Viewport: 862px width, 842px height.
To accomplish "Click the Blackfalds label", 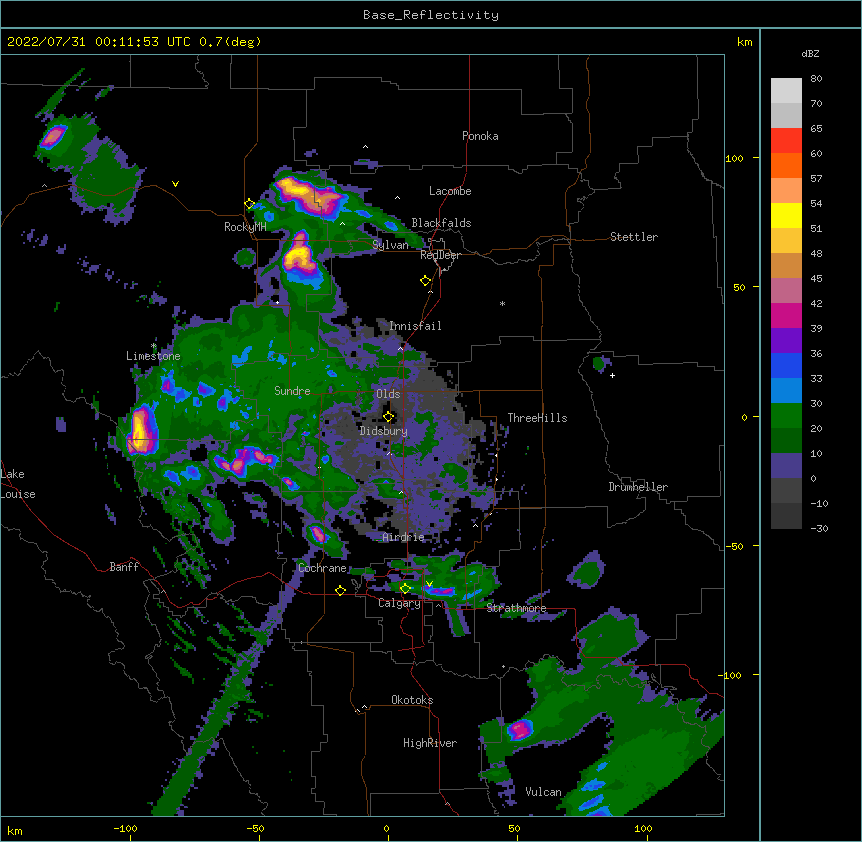I will click(x=441, y=223).
